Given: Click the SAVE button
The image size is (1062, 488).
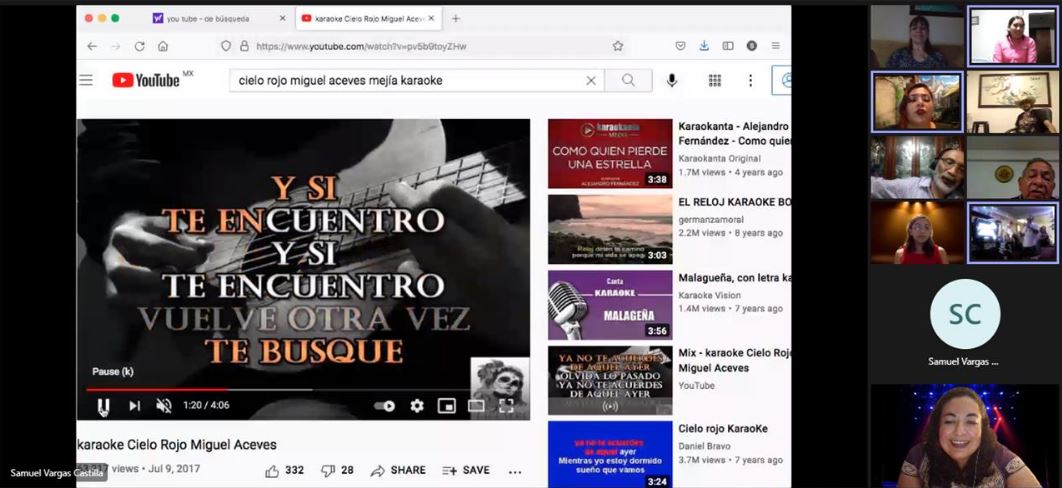Looking at the screenshot, I should point(466,470).
